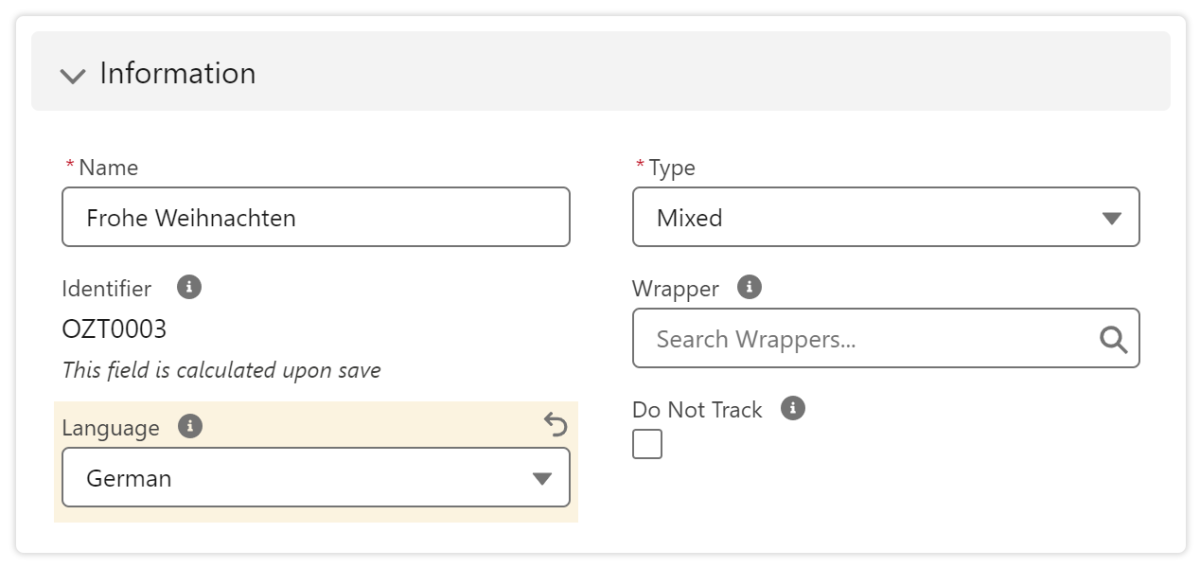Click into the Name field Frohe Weihnachten
Viewport: 1200px width, 568px height.
tap(315, 217)
